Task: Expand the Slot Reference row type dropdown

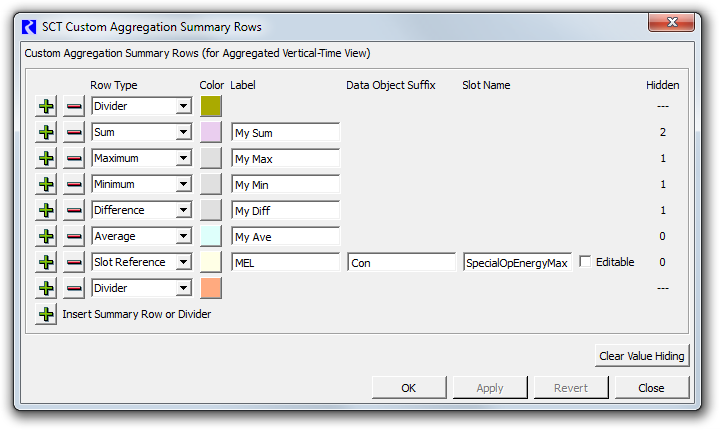Action: (x=141, y=262)
